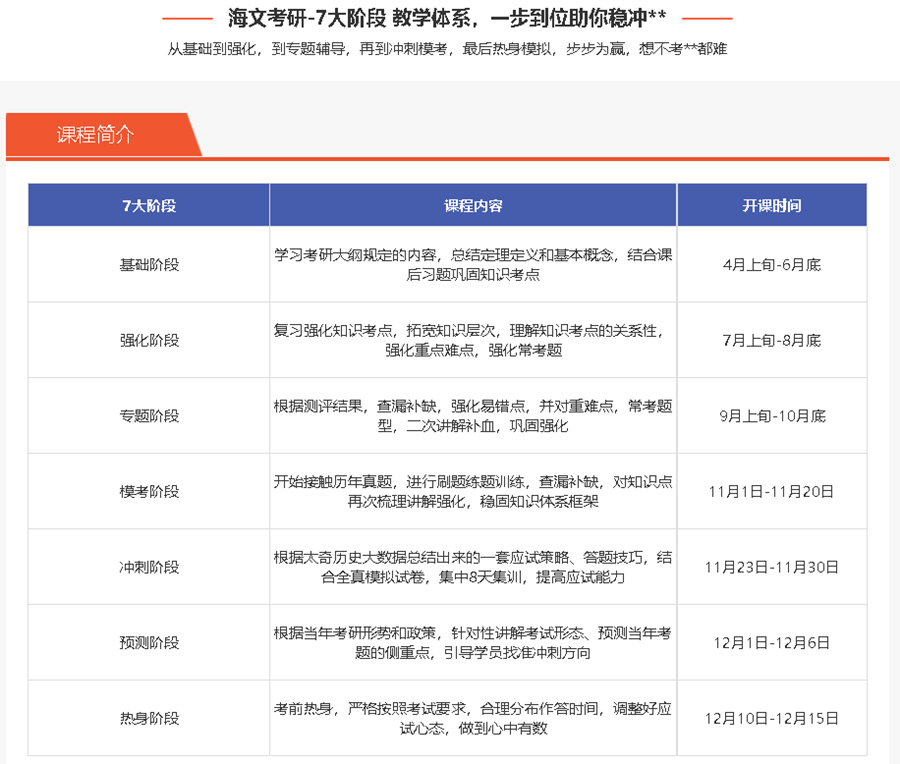
Task: Select the 冲刺阶段 row label
Action: point(147,566)
